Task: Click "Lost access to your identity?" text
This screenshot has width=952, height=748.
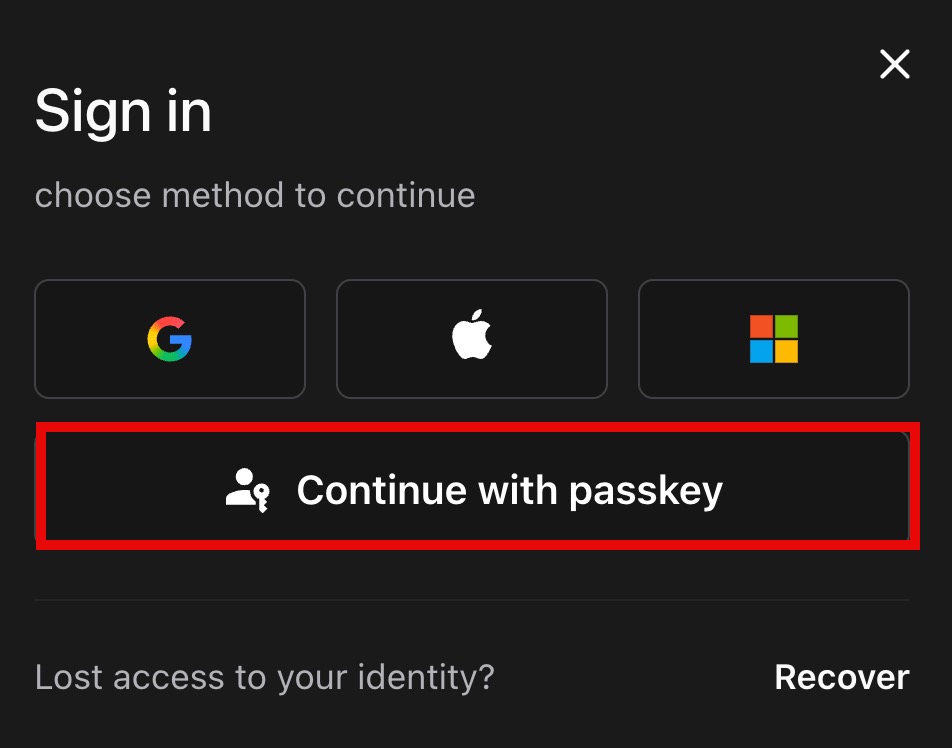Action: coord(265,677)
